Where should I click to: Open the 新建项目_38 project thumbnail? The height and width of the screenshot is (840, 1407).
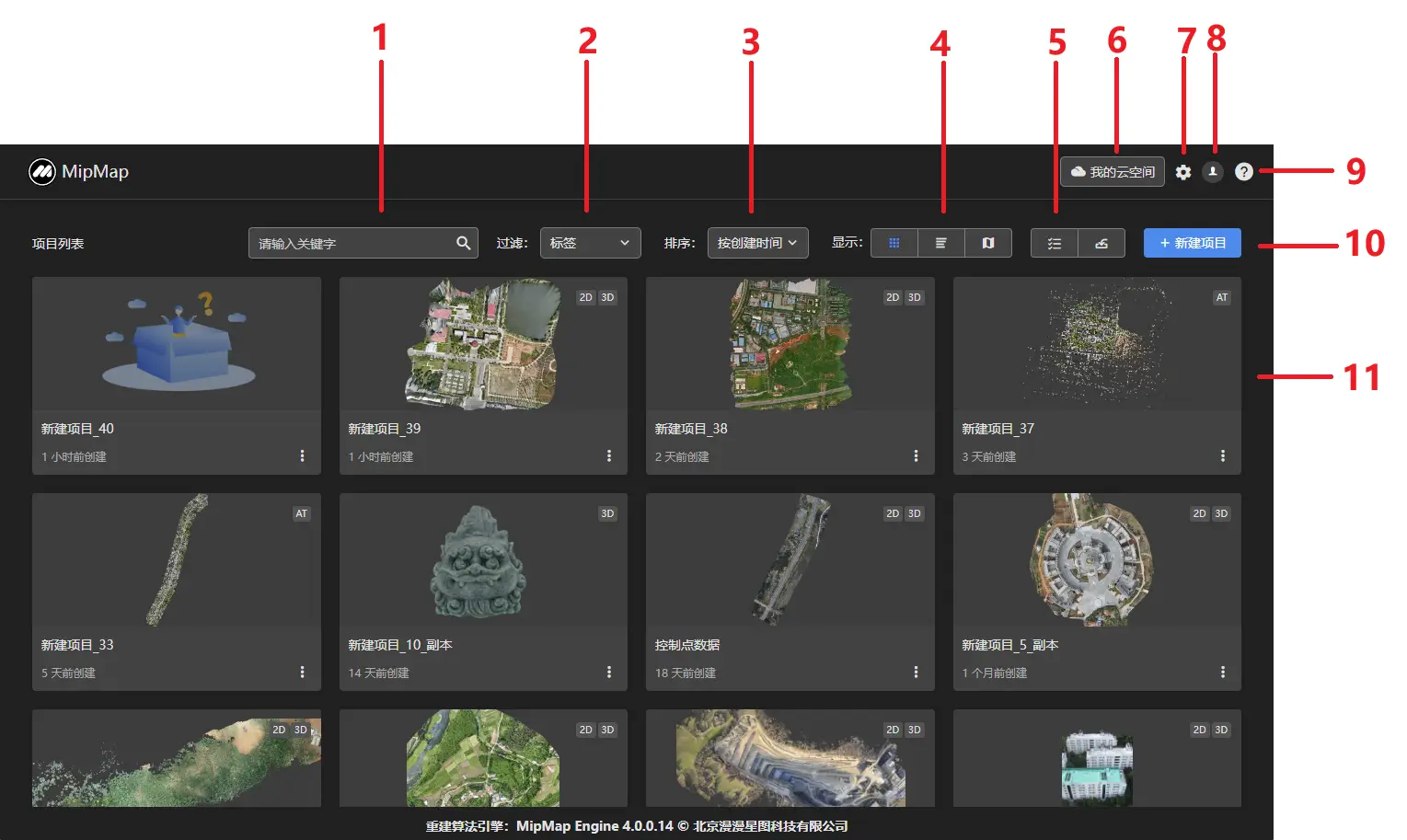(790, 345)
